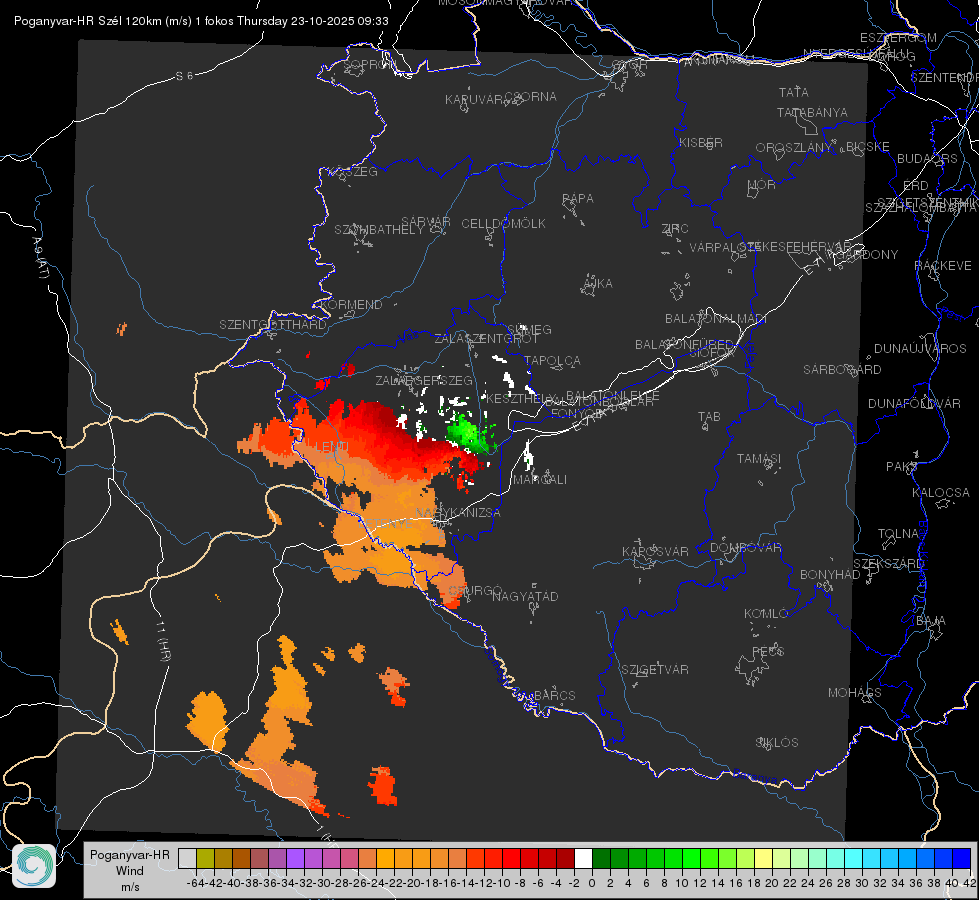Select the white swatch between -2 and 0
Viewport: 979px width, 900px height.
point(583,859)
